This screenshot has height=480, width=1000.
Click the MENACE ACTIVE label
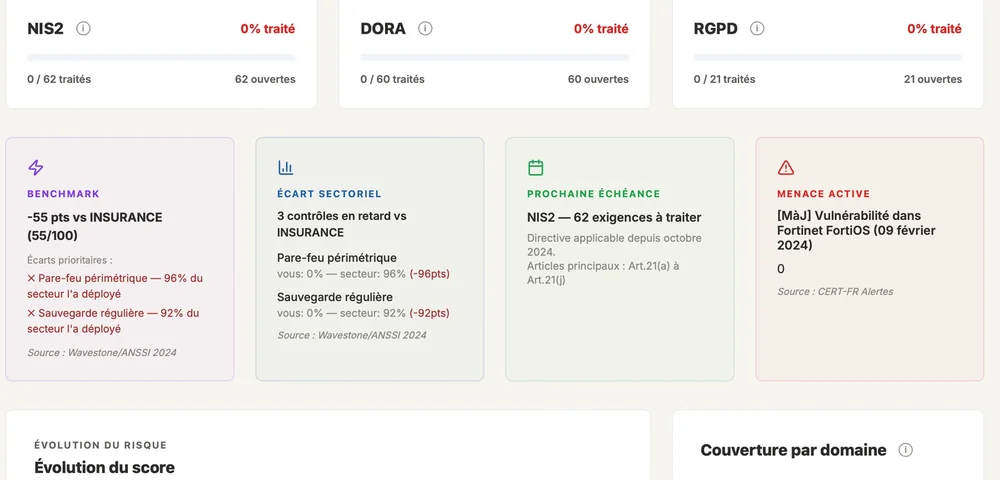tap(823, 194)
